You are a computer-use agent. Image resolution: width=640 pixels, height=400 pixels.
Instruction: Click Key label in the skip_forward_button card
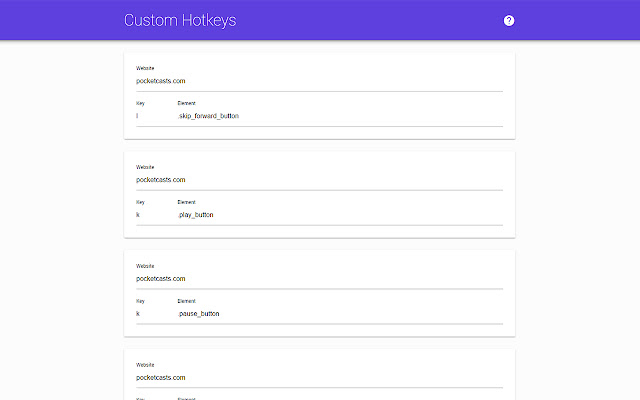140,103
